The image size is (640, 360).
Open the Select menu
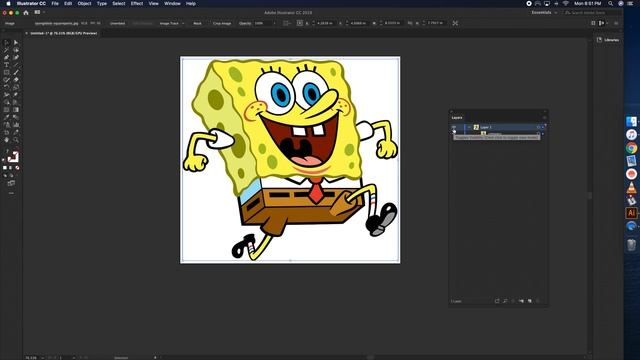(x=119, y=3)
